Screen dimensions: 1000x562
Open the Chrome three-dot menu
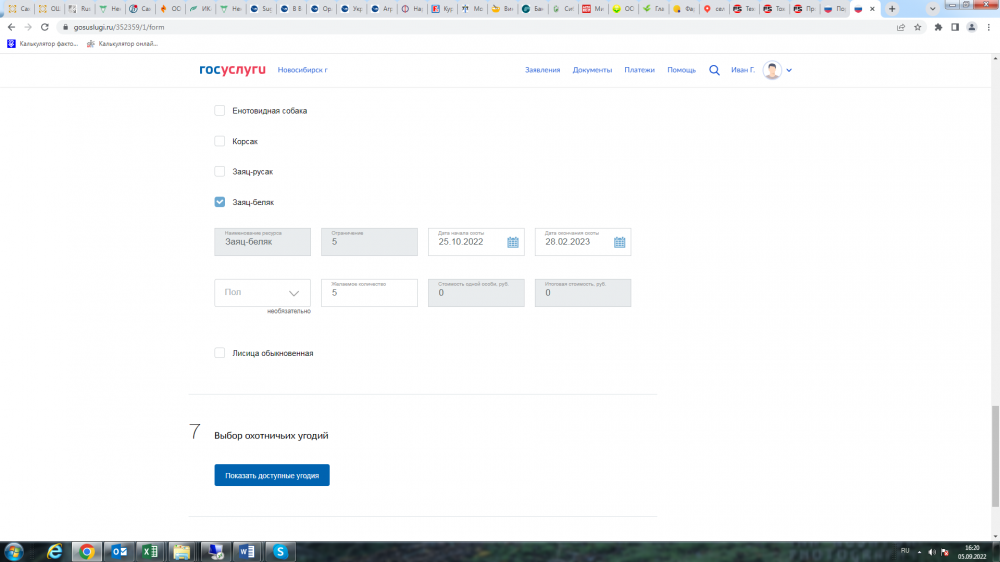point(989,27)
